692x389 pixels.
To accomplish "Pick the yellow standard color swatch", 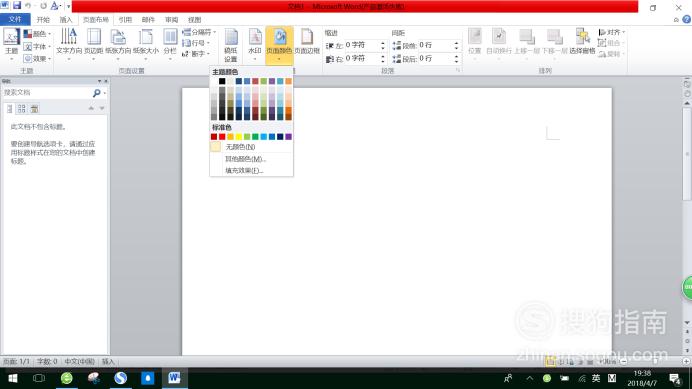I will 239,137.
